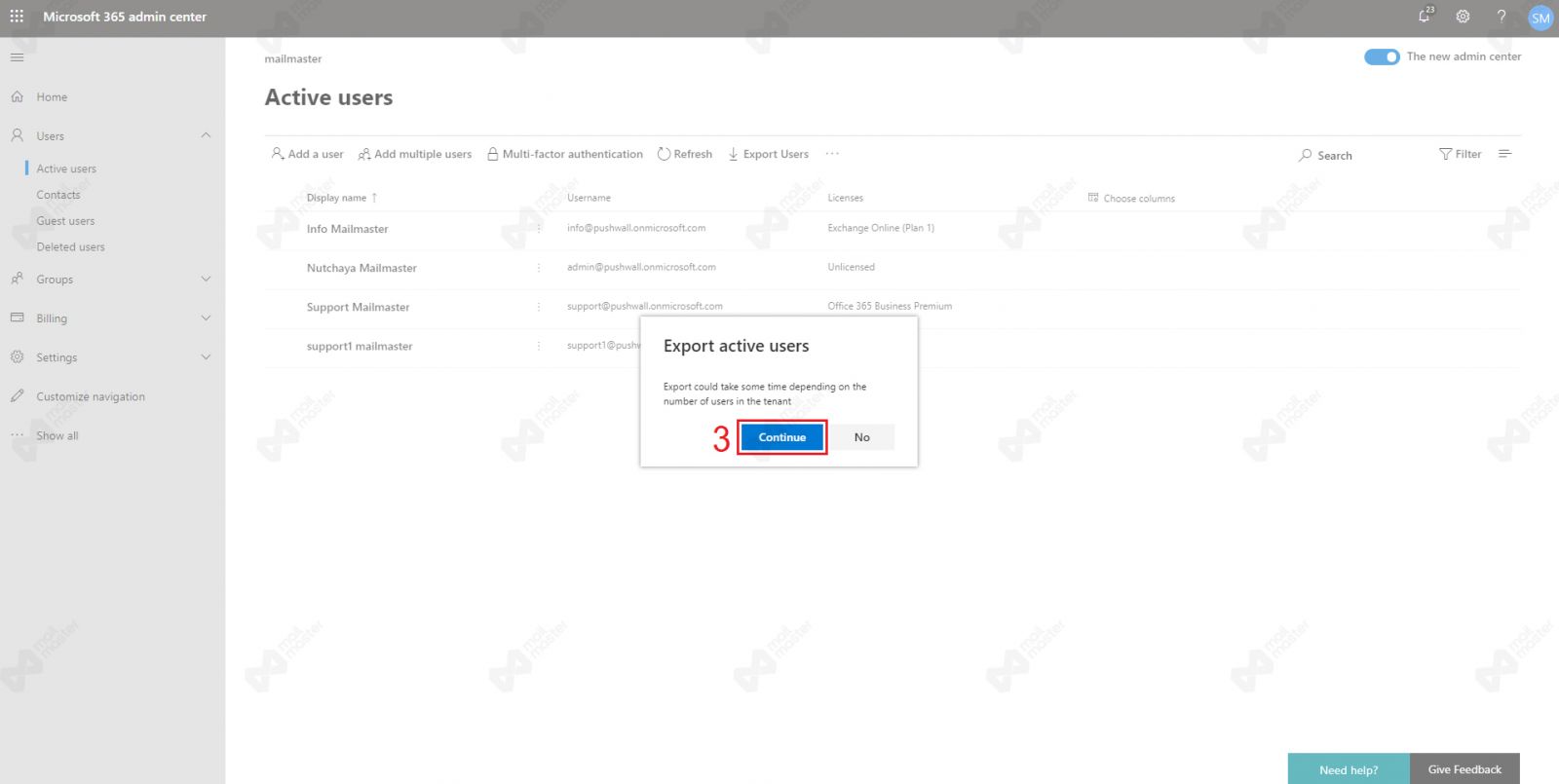Click the Billing card icon
1559x784 pixels.
point(17,317)
